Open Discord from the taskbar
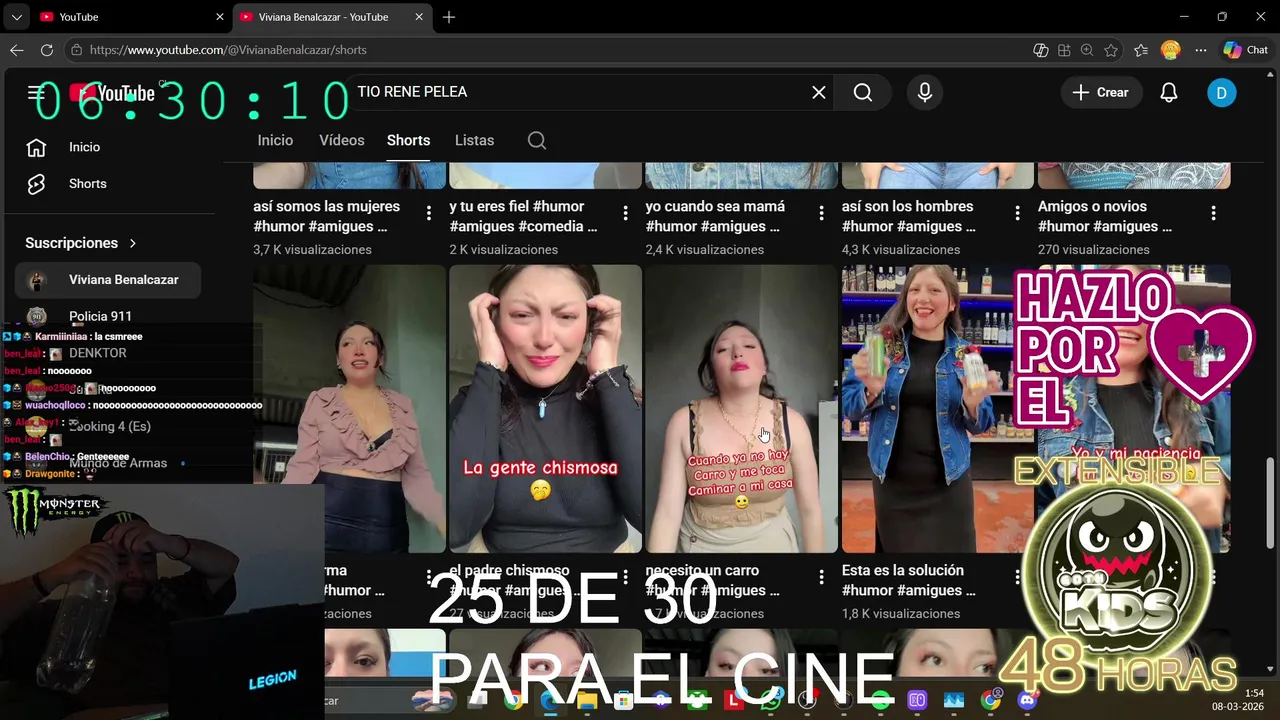Screen dimensions: 1280x720 pos(1027,701)
